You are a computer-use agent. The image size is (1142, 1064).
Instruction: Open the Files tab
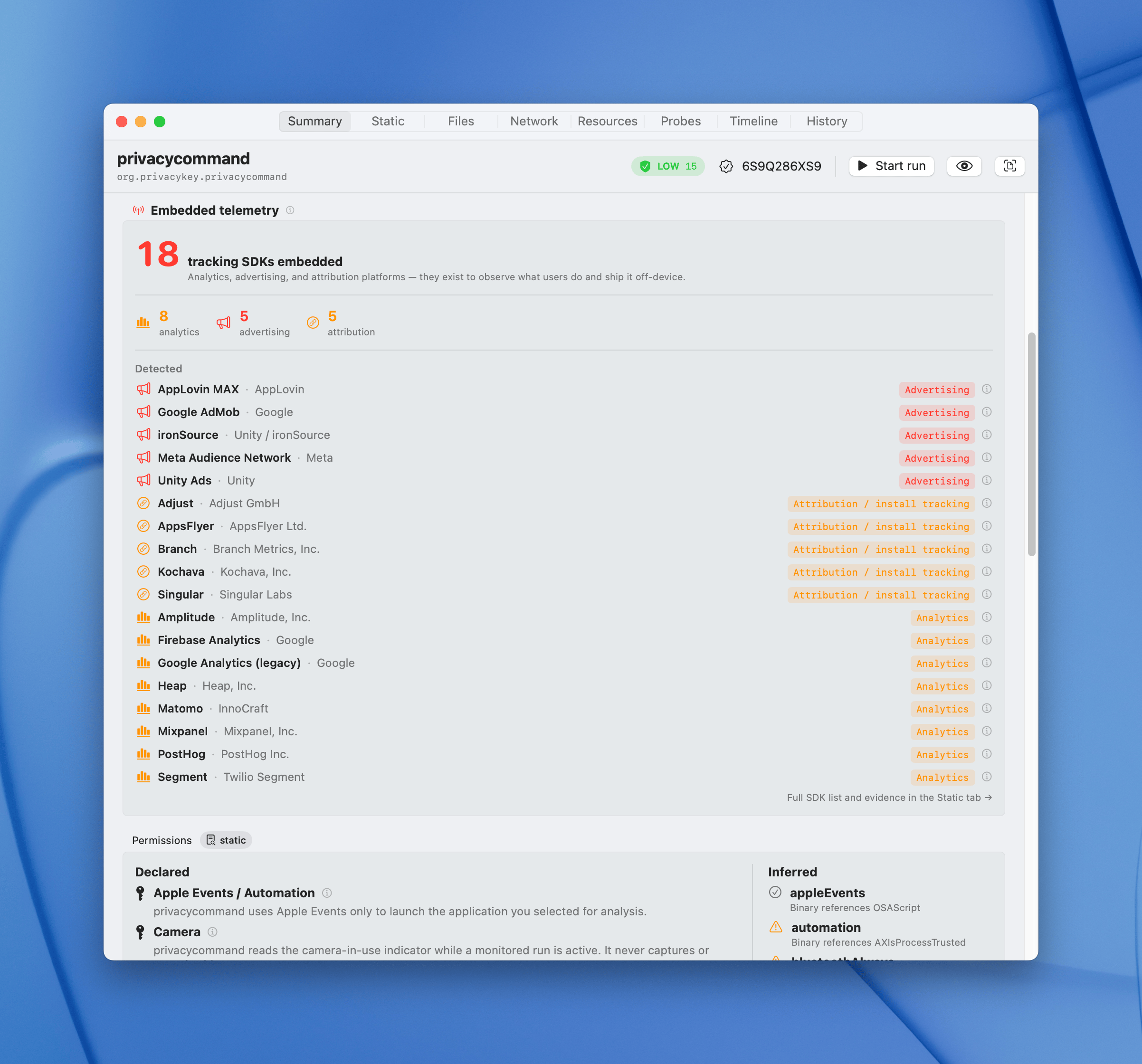[461, 121]
